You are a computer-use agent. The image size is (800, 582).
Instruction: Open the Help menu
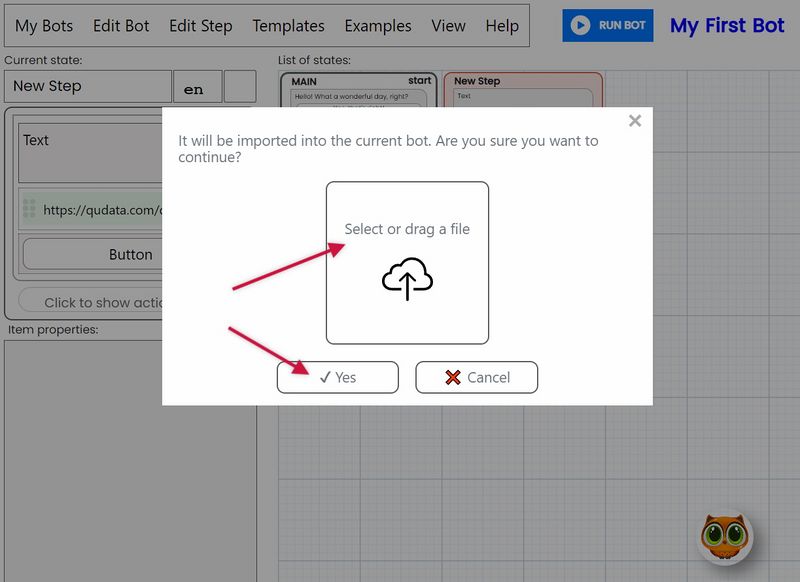point(502,26)
